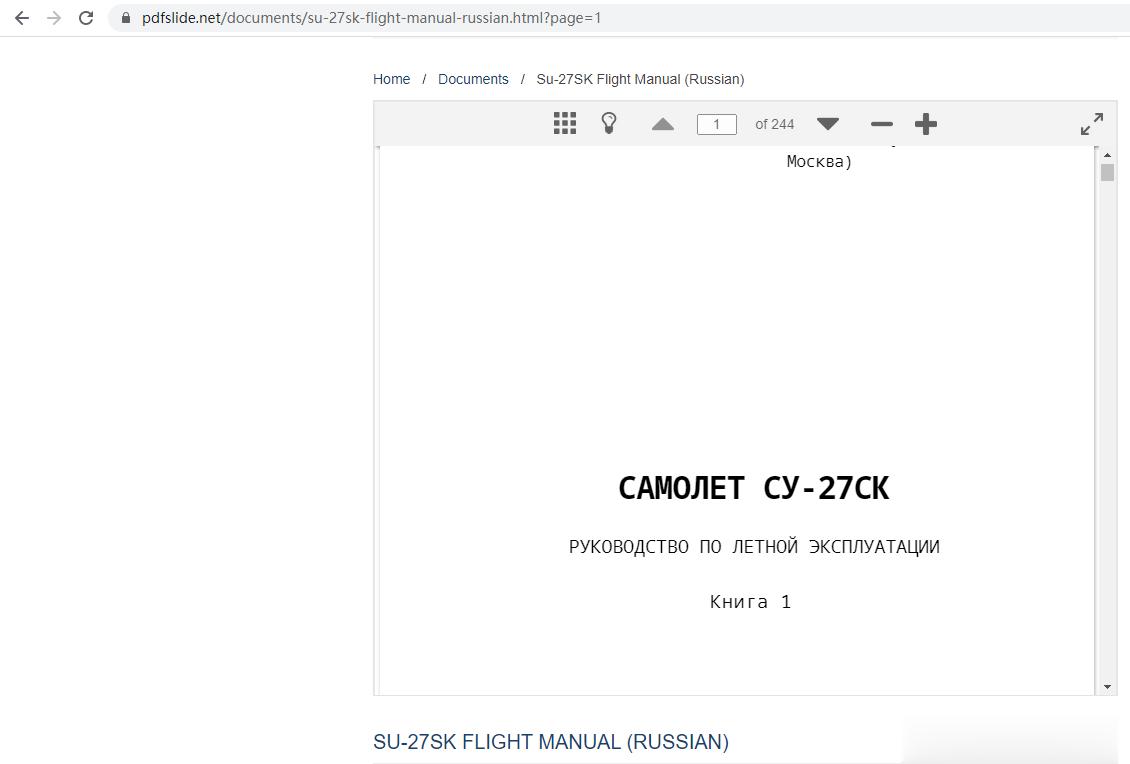Reload the page with the refresh icon
The width and height of the screenshot is (1130, 764).
[x=86, y=18]
